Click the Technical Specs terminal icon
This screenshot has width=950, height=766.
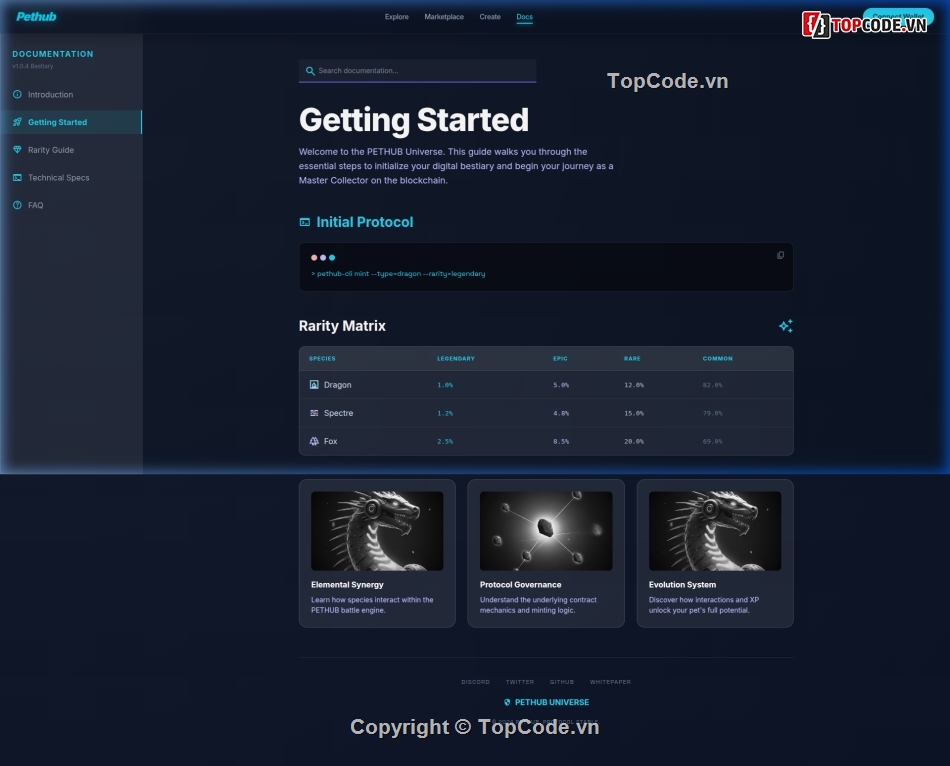click(17, 178)
